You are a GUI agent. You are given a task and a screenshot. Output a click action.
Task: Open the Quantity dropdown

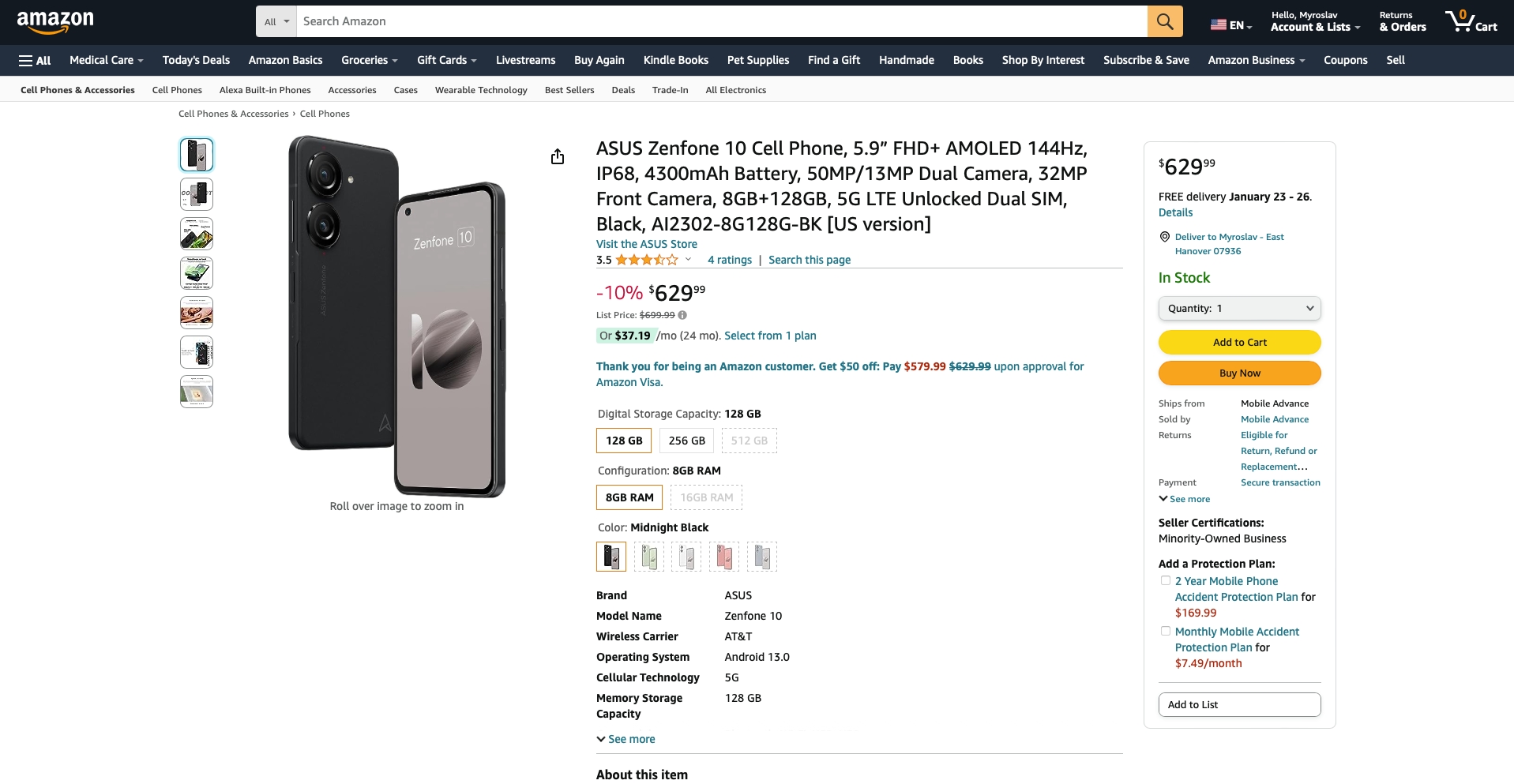(x=1239, y=309)
